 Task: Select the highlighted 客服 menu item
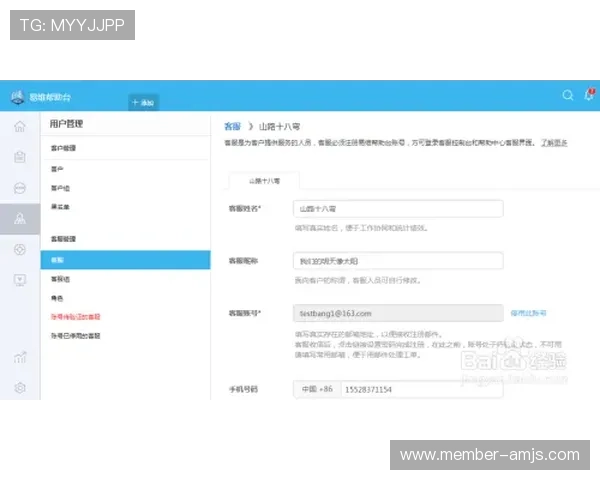pyautogui.click(x=126, y=260)
